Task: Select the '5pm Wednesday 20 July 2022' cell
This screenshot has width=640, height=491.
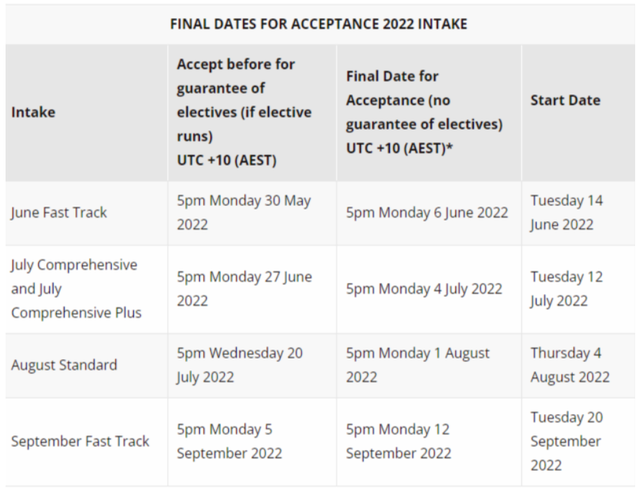Action: click(x=240, y=365)
